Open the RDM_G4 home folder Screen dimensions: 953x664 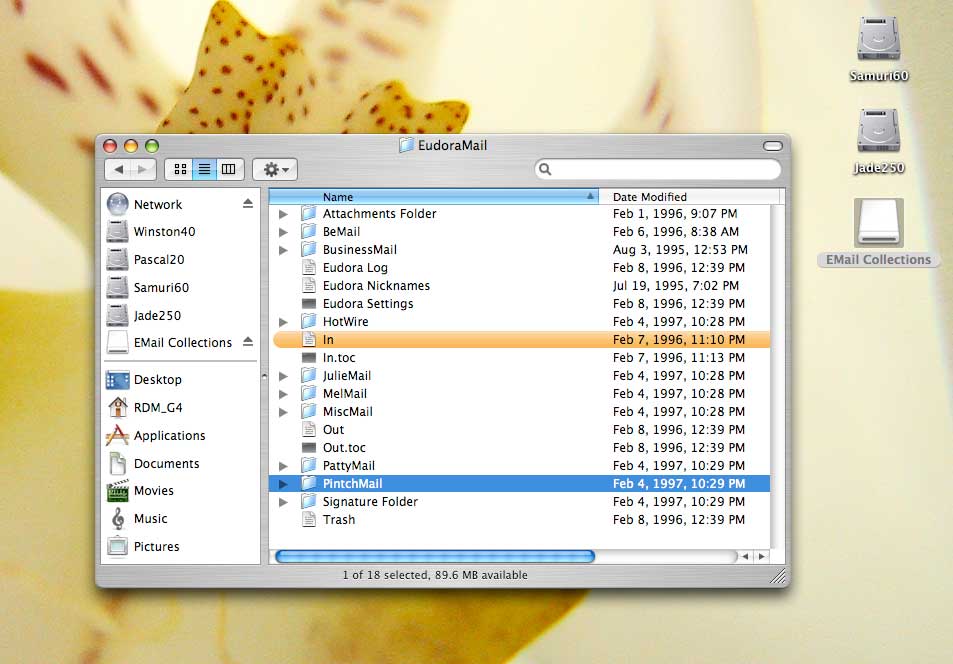click(145, 408)
